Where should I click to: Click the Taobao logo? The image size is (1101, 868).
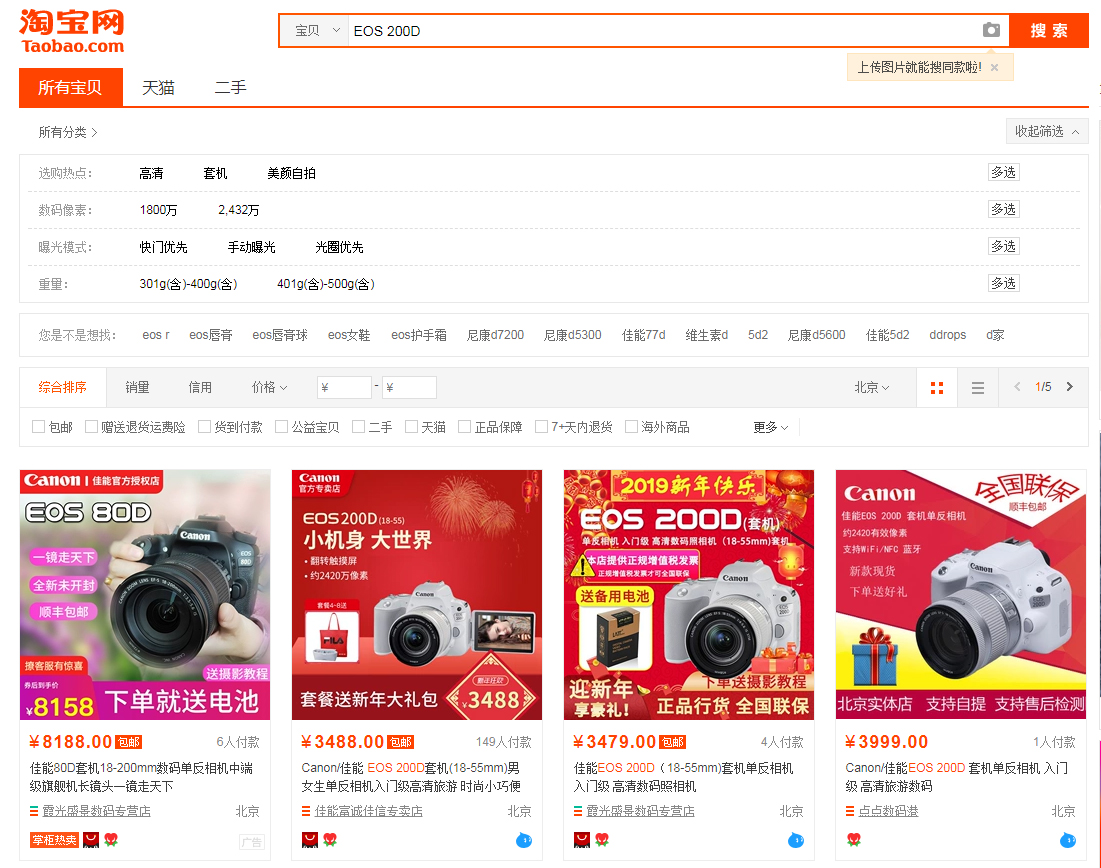(x=72, y=31)
